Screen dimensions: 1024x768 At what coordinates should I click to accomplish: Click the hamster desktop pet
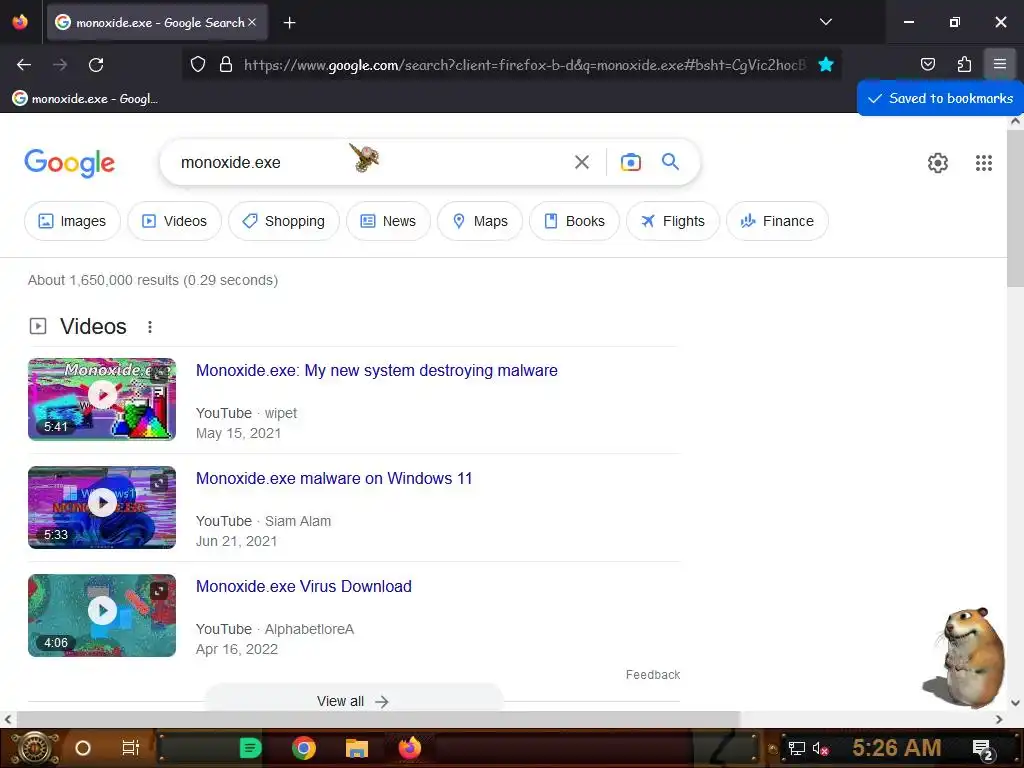point(965,658)
